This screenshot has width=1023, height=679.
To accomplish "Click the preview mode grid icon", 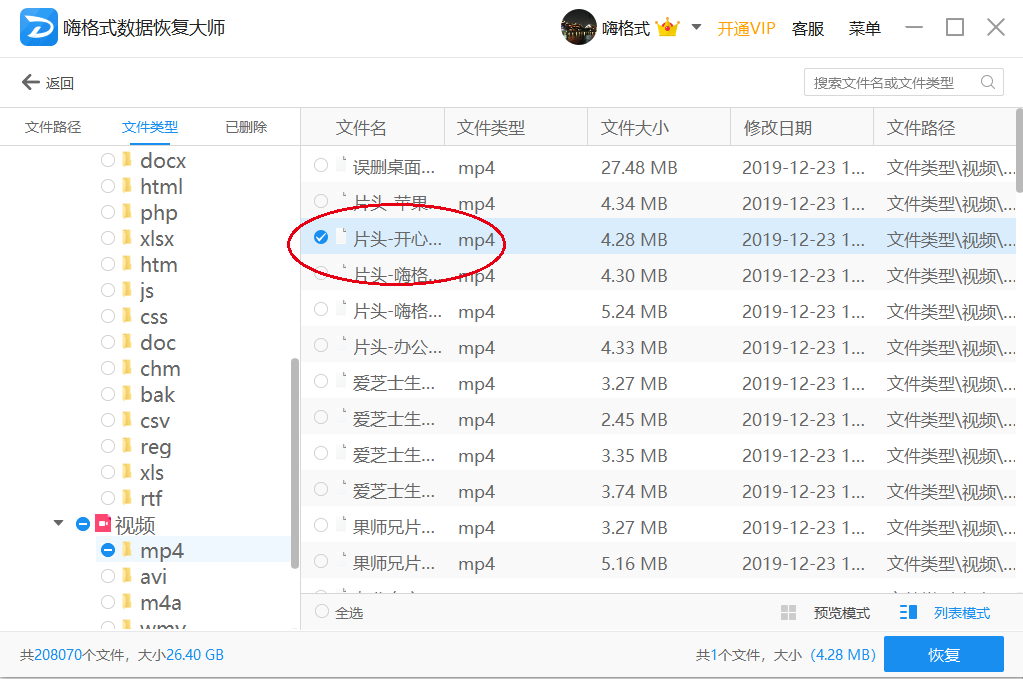I will tap(788, 612).
